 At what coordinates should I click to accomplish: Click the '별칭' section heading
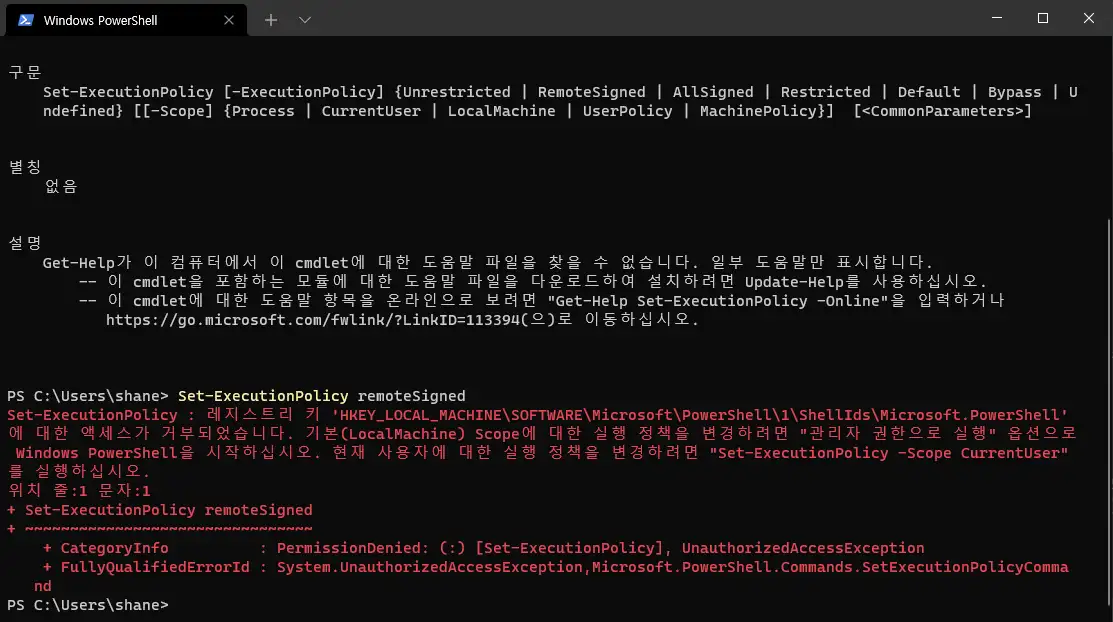click(25, 167)
